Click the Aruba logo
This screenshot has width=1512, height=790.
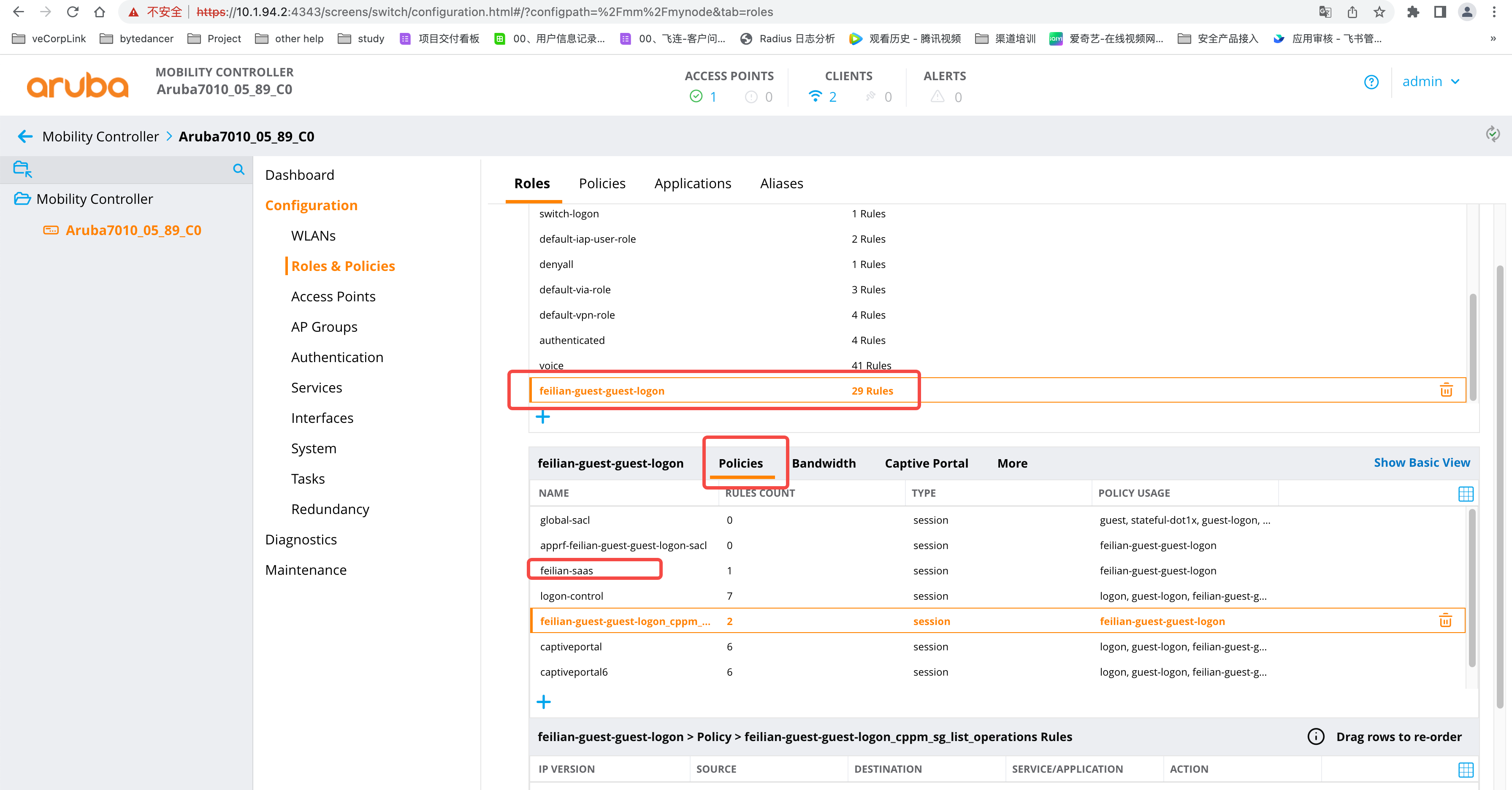[77, 86]
